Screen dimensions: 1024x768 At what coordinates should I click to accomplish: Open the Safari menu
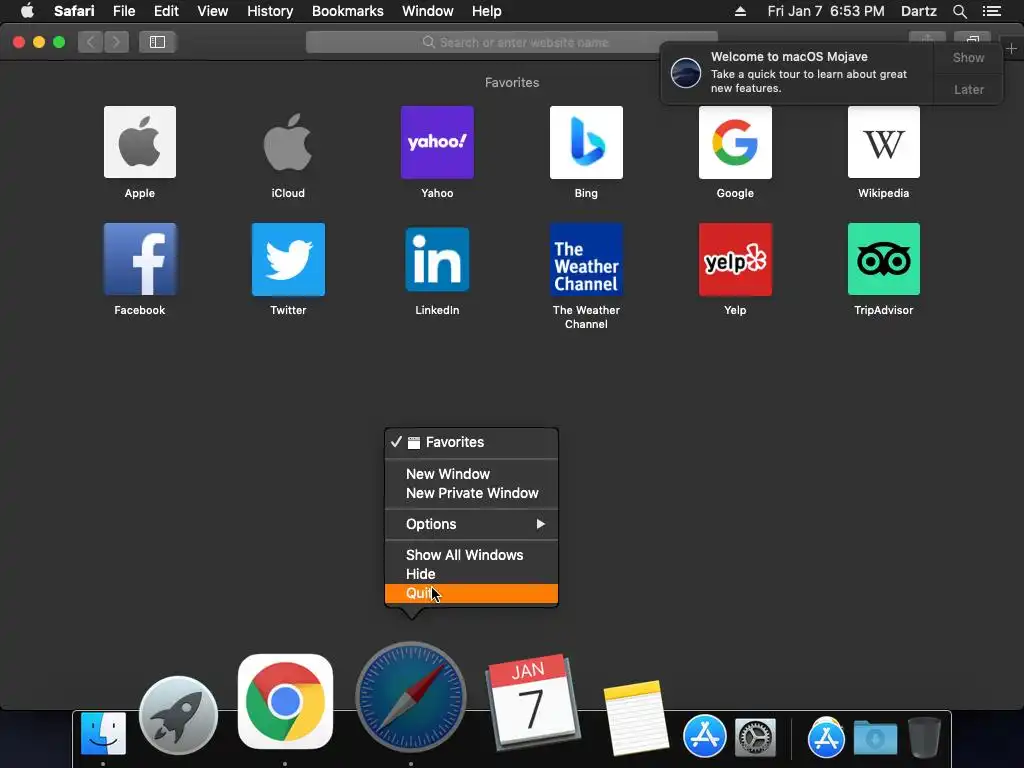[74, 11]
